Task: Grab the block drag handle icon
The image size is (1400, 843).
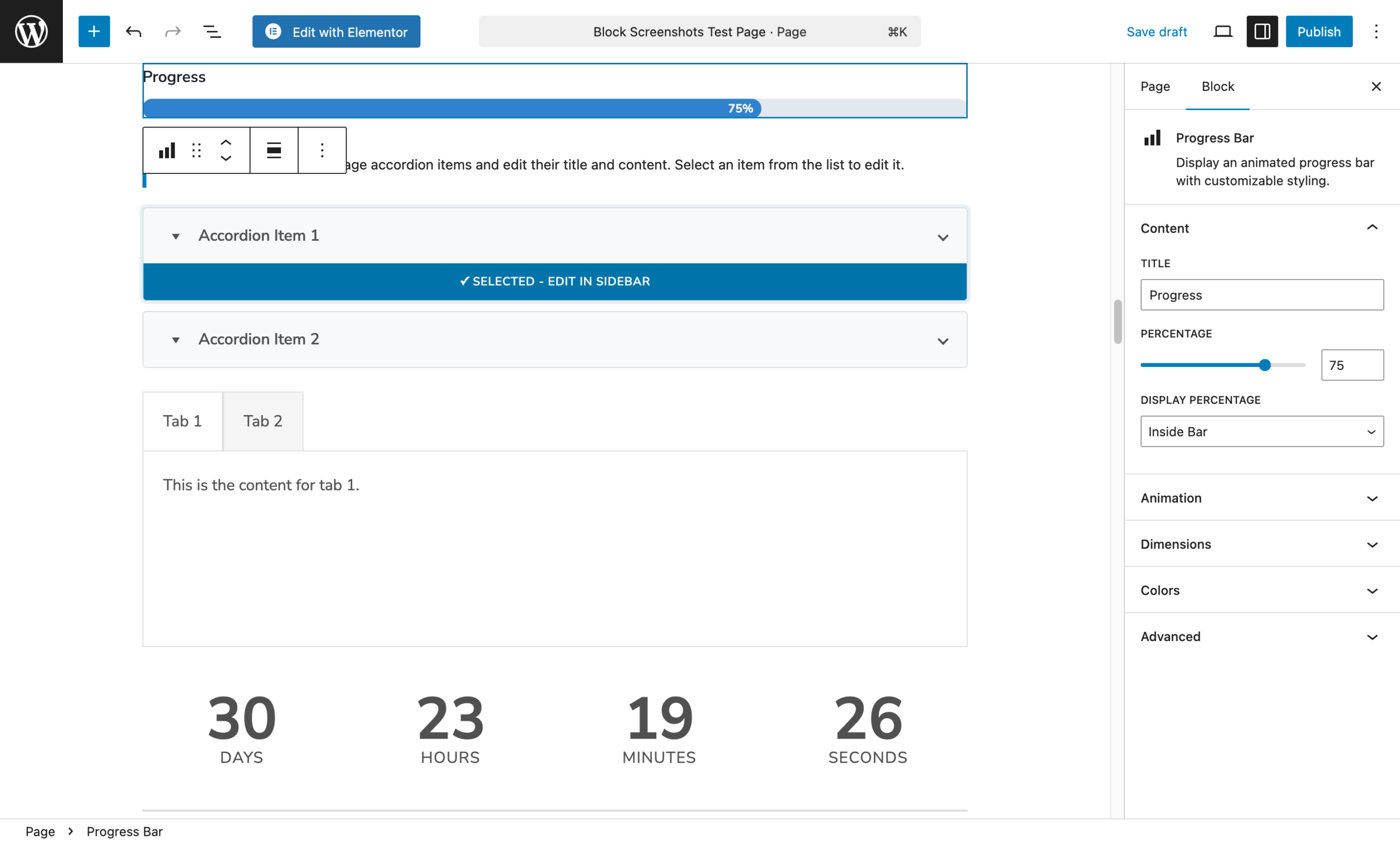Action: [x=196, y=150]
